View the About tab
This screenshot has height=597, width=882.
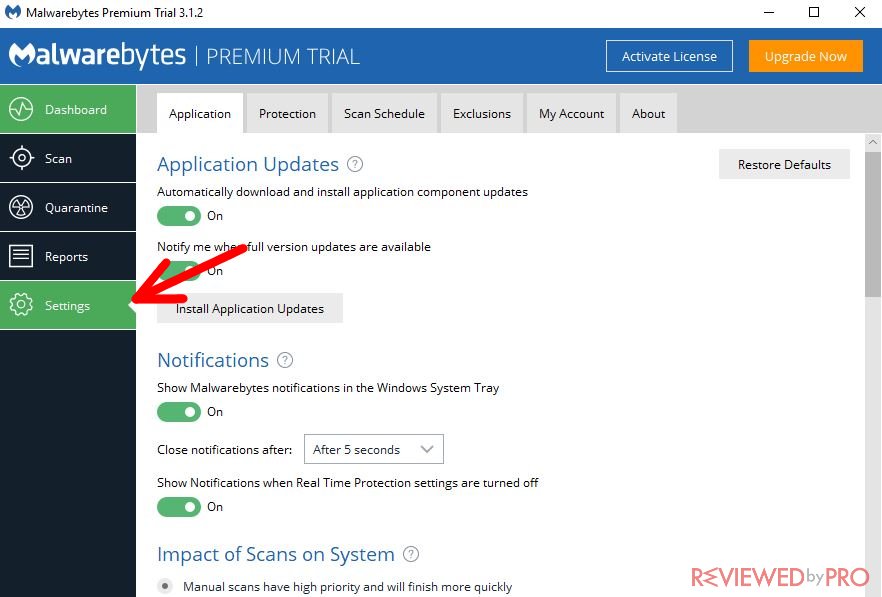649,113
